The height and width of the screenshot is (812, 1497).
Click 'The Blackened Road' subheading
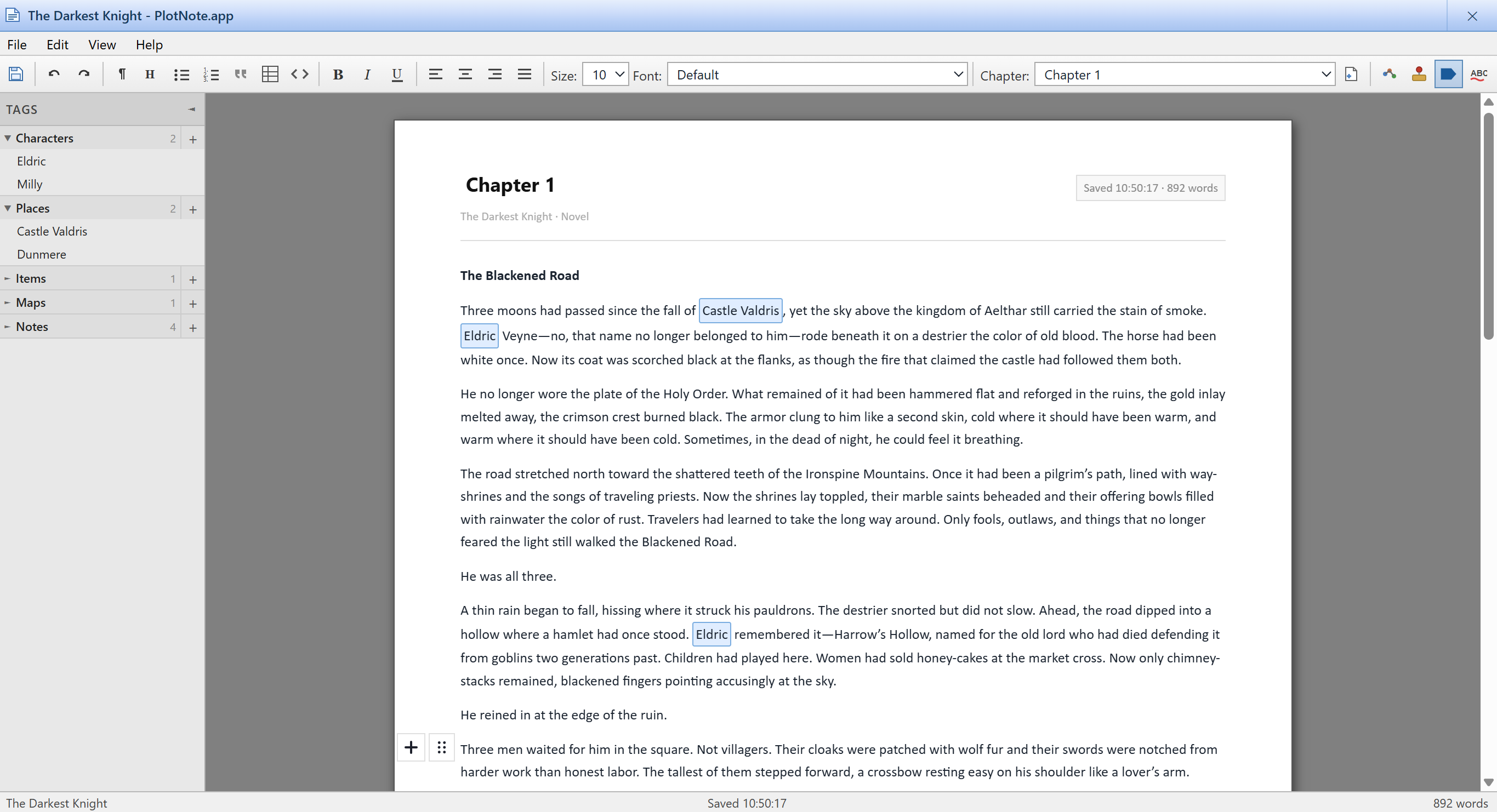[x=520, y=275]
